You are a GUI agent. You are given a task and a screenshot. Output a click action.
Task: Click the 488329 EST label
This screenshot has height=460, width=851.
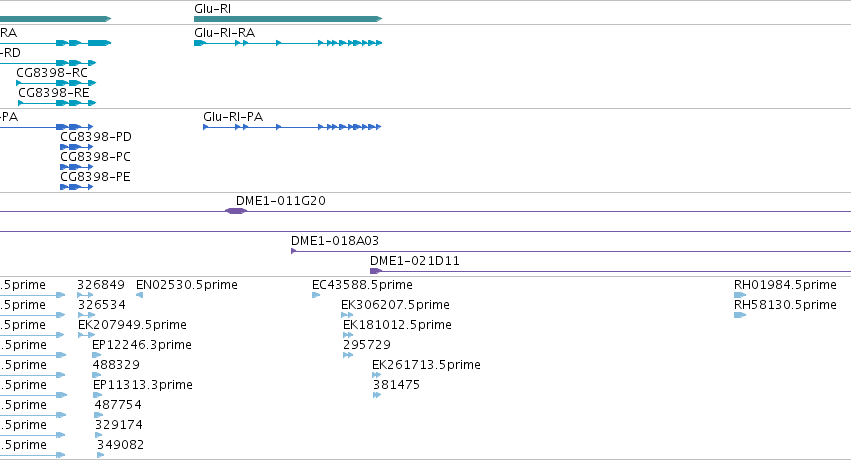click(116, 365)
